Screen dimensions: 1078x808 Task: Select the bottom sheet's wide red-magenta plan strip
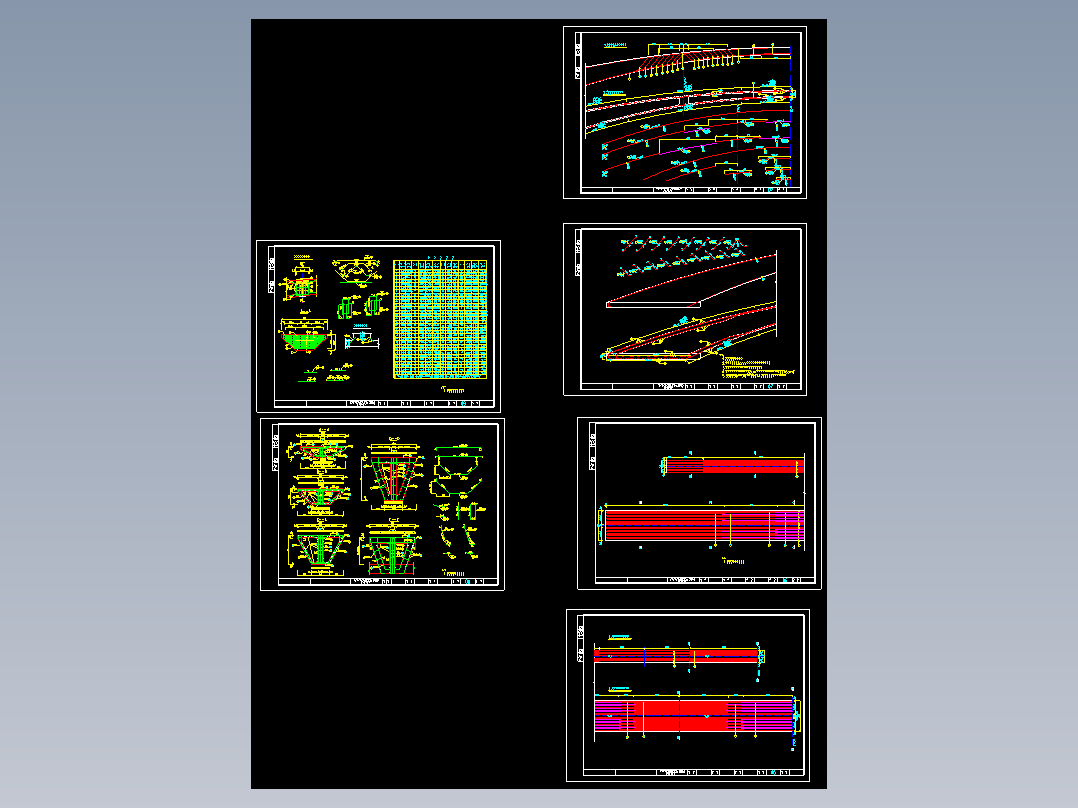694,715
